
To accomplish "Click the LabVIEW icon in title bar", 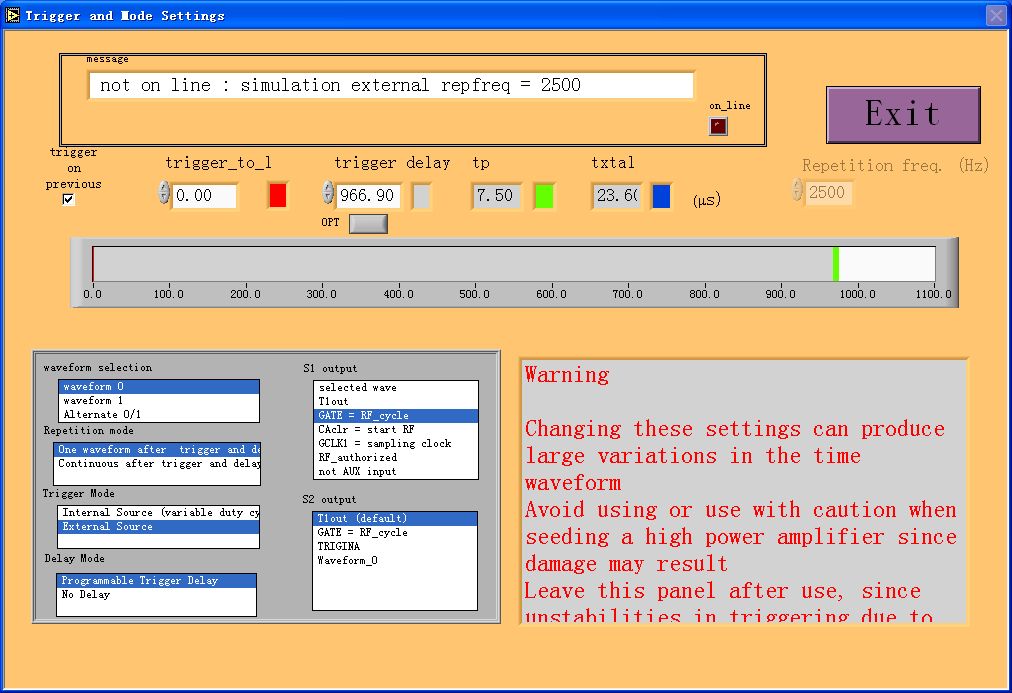I will 13,15.
